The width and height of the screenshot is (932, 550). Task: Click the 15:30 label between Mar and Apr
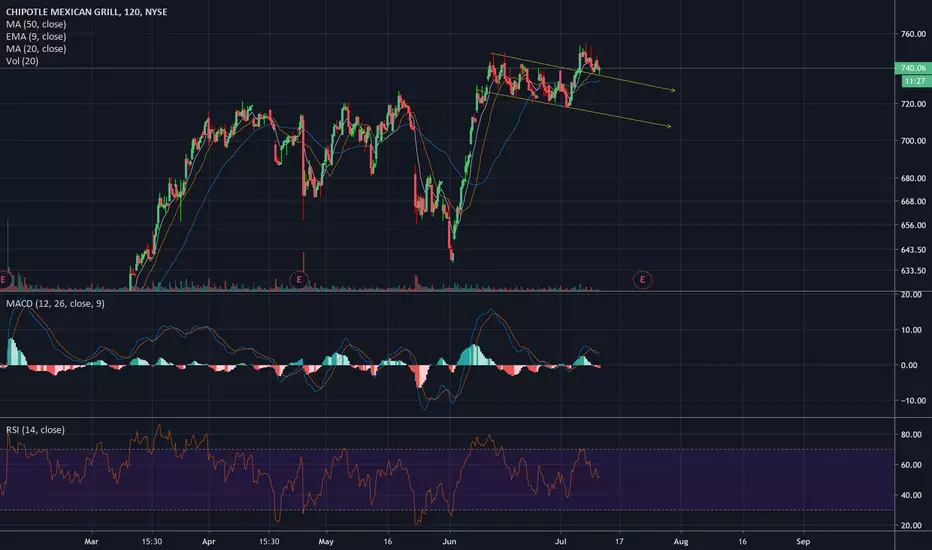click(x=152, y=542)
